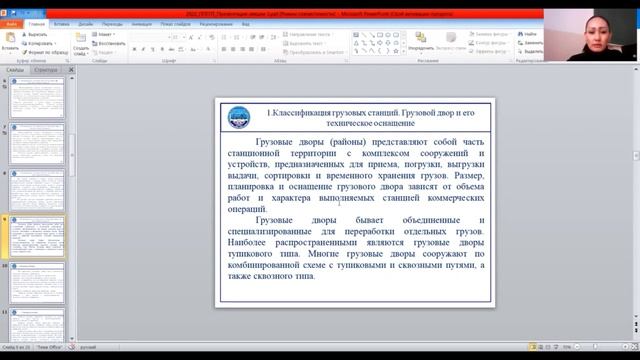Screen dimensions: 640x360
Task: Click the university logo on the slide
Action: 239,118
